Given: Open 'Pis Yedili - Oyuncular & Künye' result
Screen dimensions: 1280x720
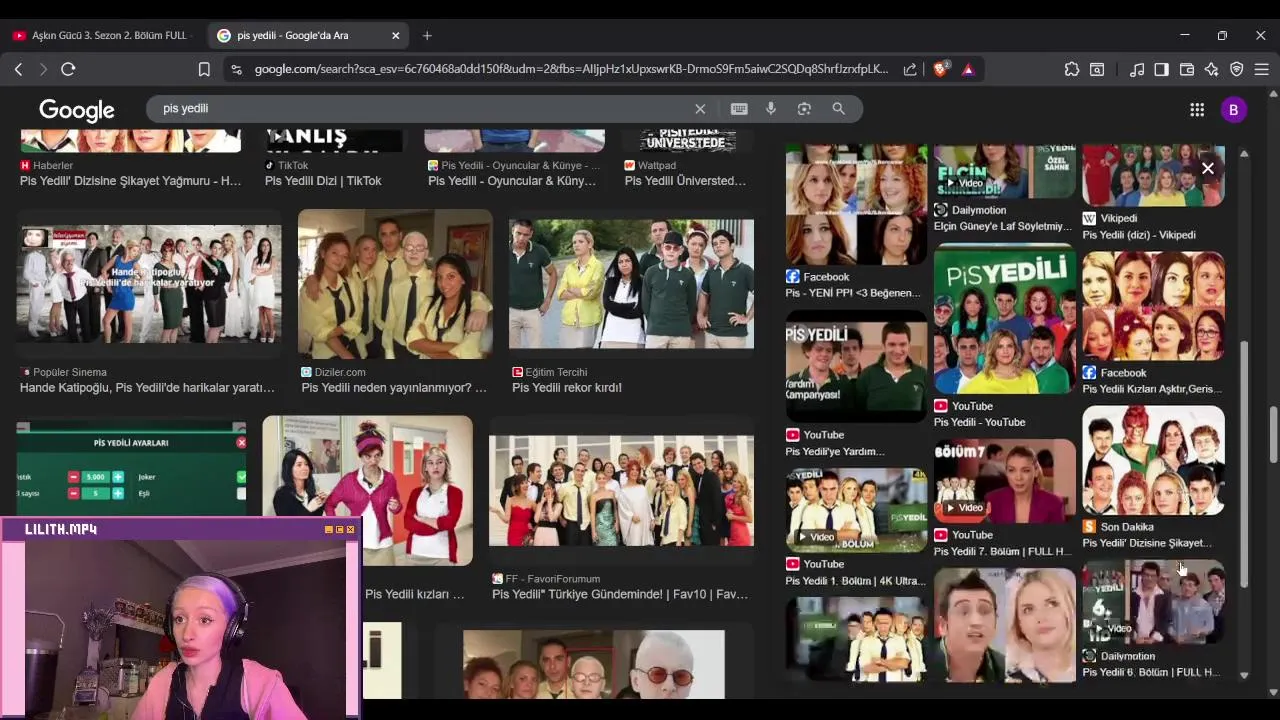Looking at the screenshot, I should point(512,181).
